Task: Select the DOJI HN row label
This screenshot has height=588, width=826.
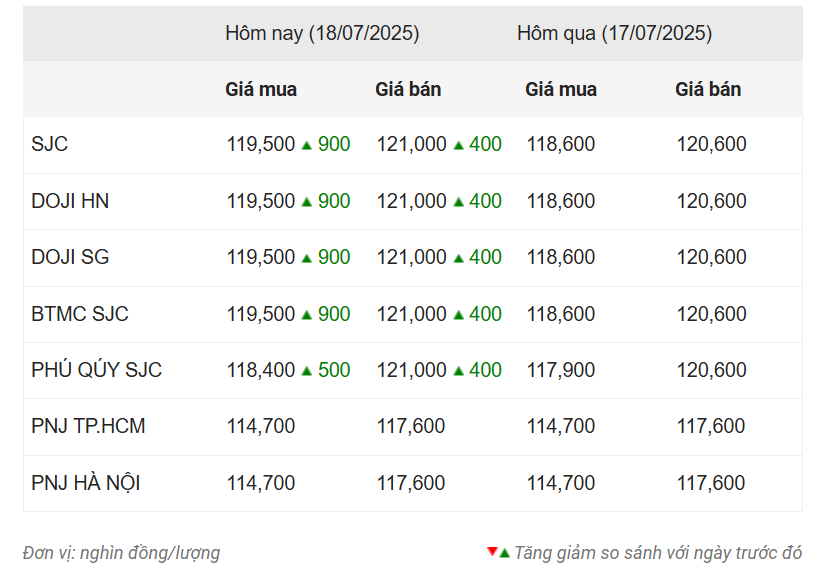Action: tap(70, 201)
